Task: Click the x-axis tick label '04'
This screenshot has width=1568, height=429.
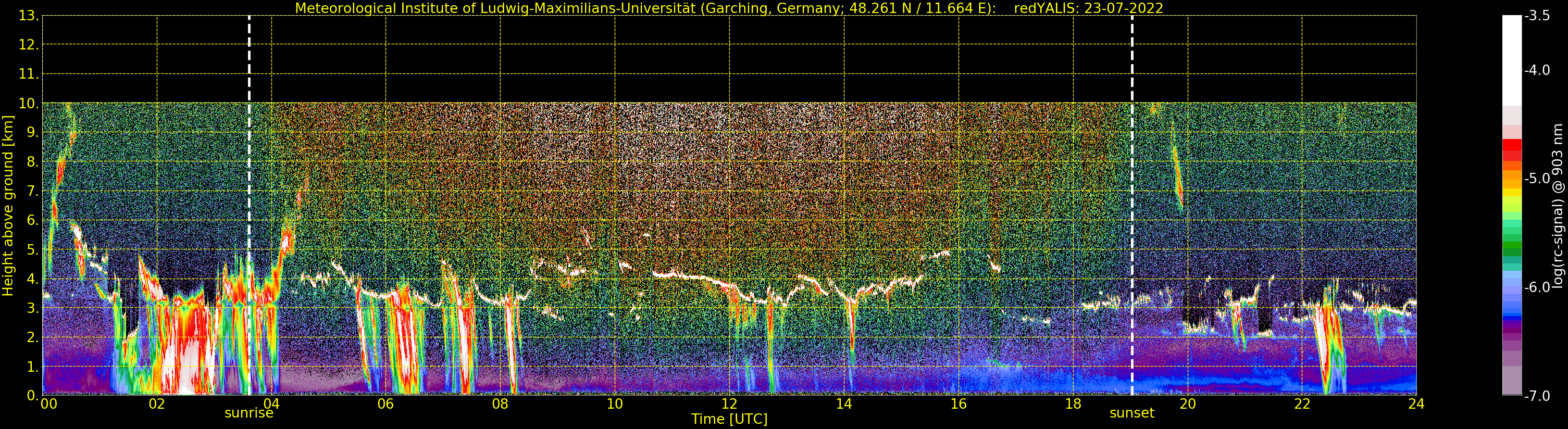Action: pos(271,404)
